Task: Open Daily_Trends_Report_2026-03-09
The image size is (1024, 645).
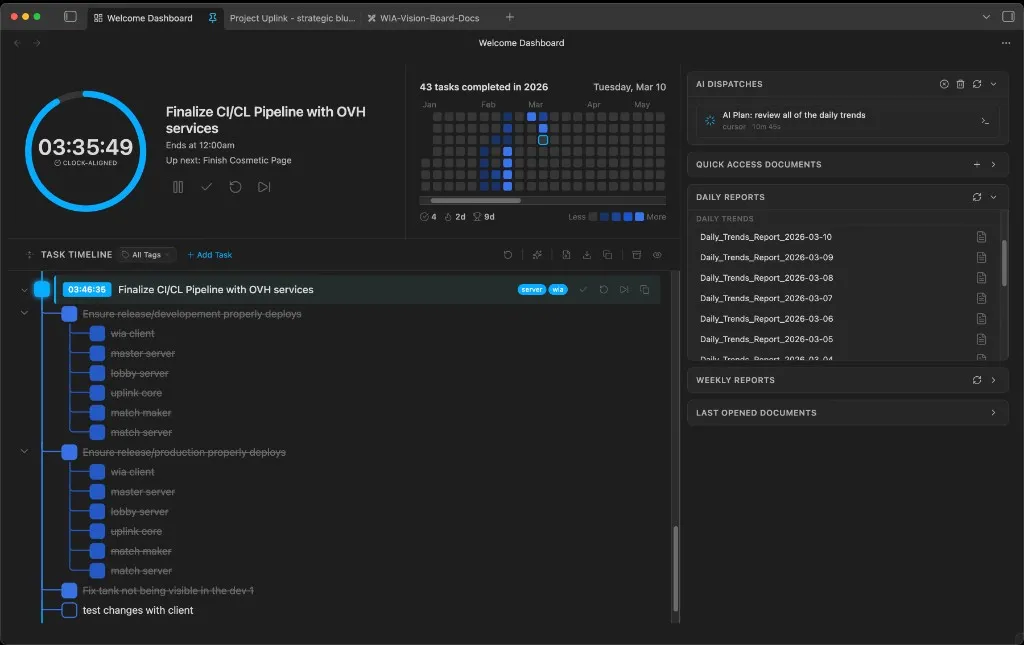Action: [x=767, y=257]
